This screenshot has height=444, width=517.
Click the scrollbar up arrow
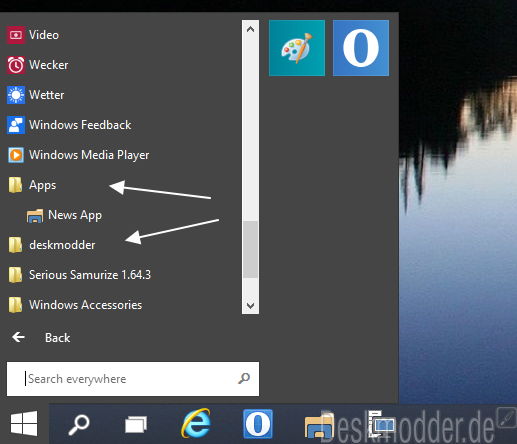pyautogui.click(x=250, y=29)
